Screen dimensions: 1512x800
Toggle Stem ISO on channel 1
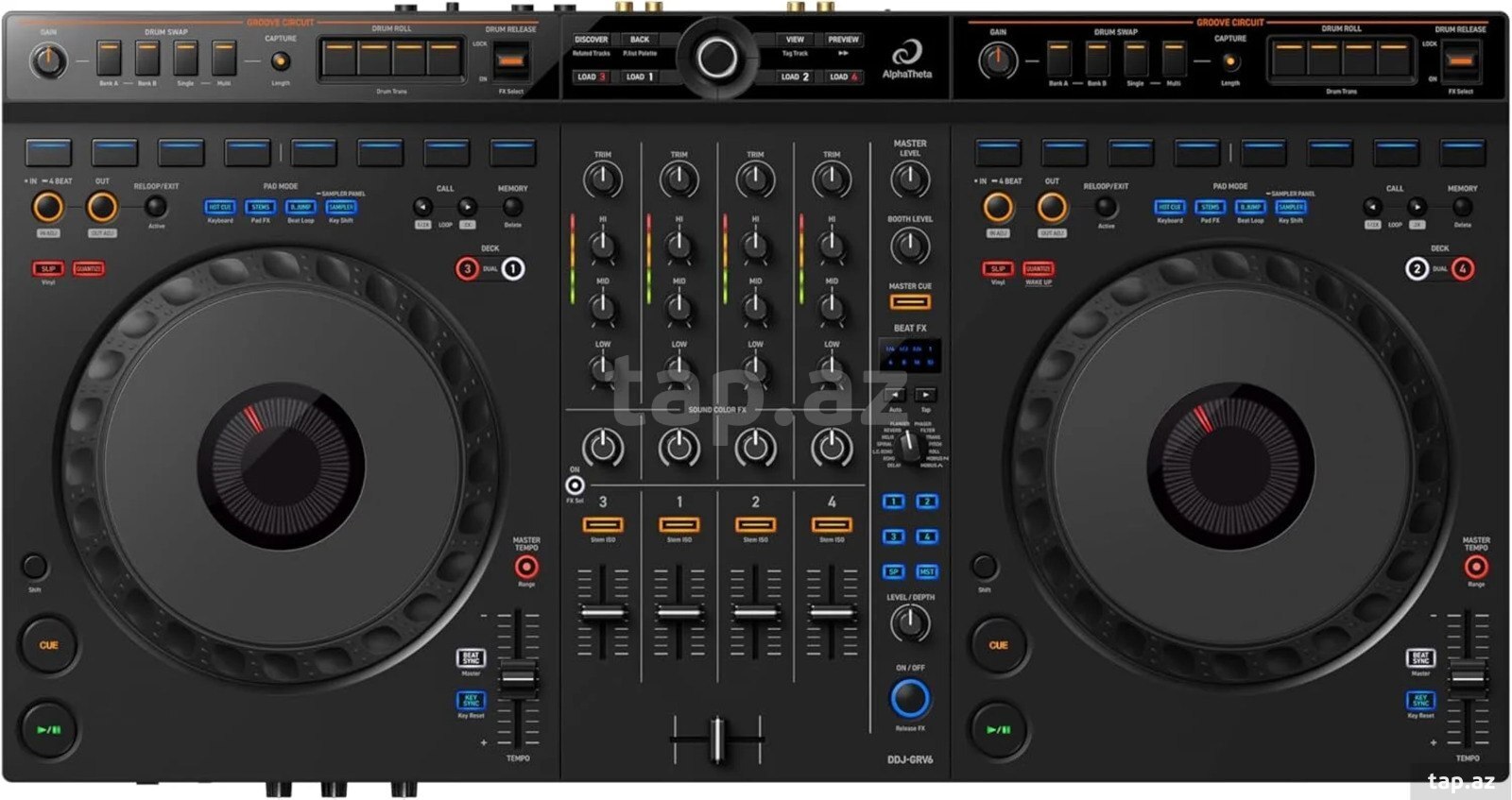679,524
